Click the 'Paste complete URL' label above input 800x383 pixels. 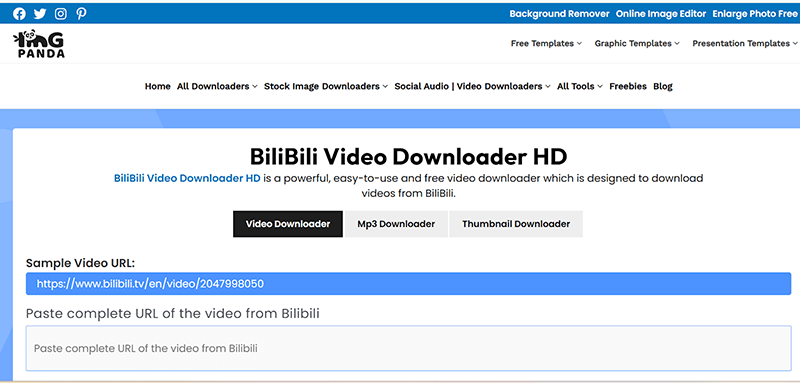click(173, 313)
